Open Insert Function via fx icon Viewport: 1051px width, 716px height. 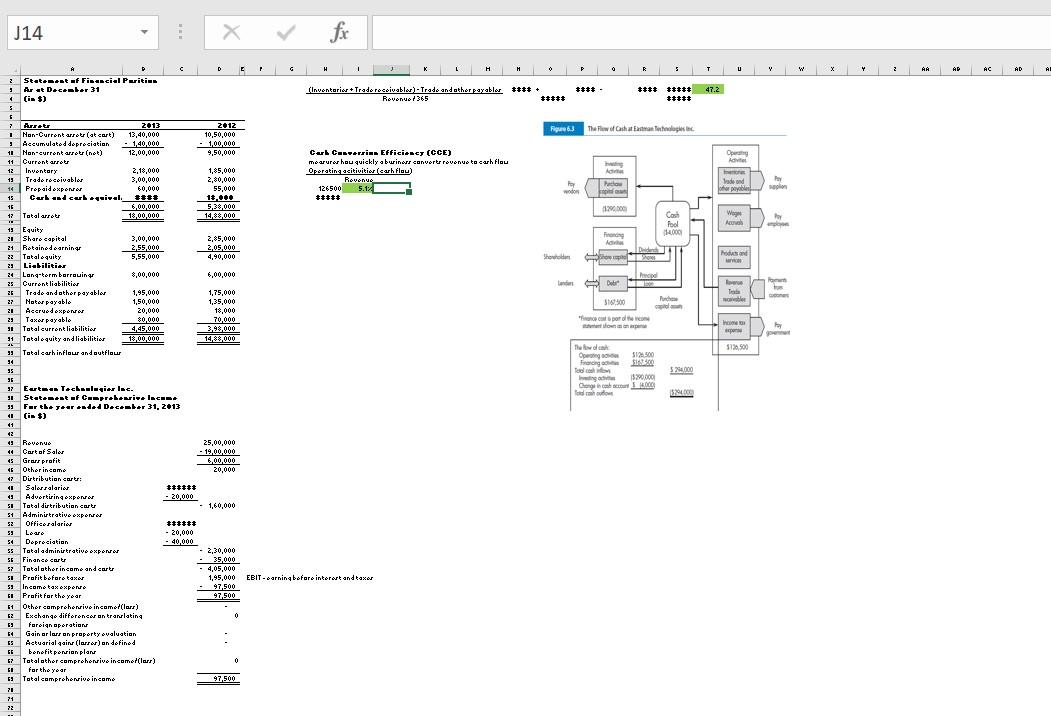(x=339, y=32)
